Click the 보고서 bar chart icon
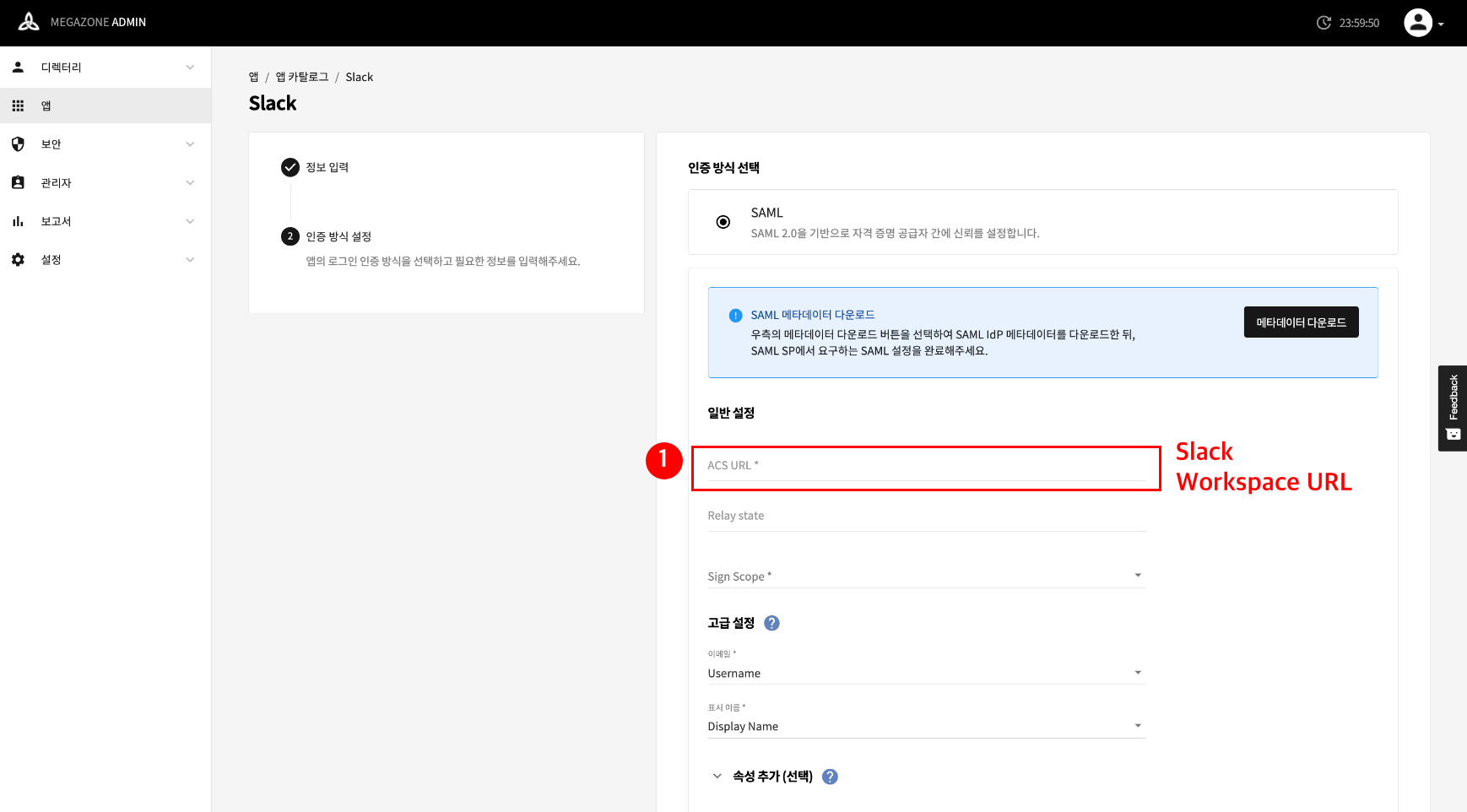The image size is (1467, 812). [x=18, y=221]
